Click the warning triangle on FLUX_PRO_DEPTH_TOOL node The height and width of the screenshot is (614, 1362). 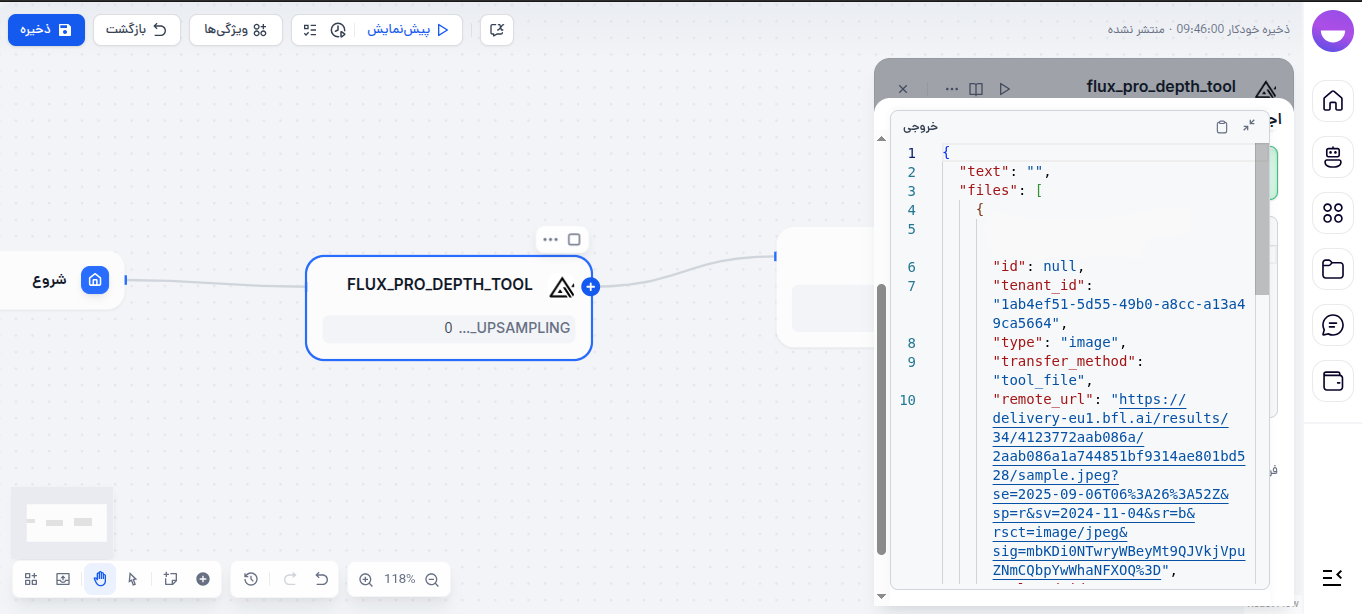coord(560,285)
